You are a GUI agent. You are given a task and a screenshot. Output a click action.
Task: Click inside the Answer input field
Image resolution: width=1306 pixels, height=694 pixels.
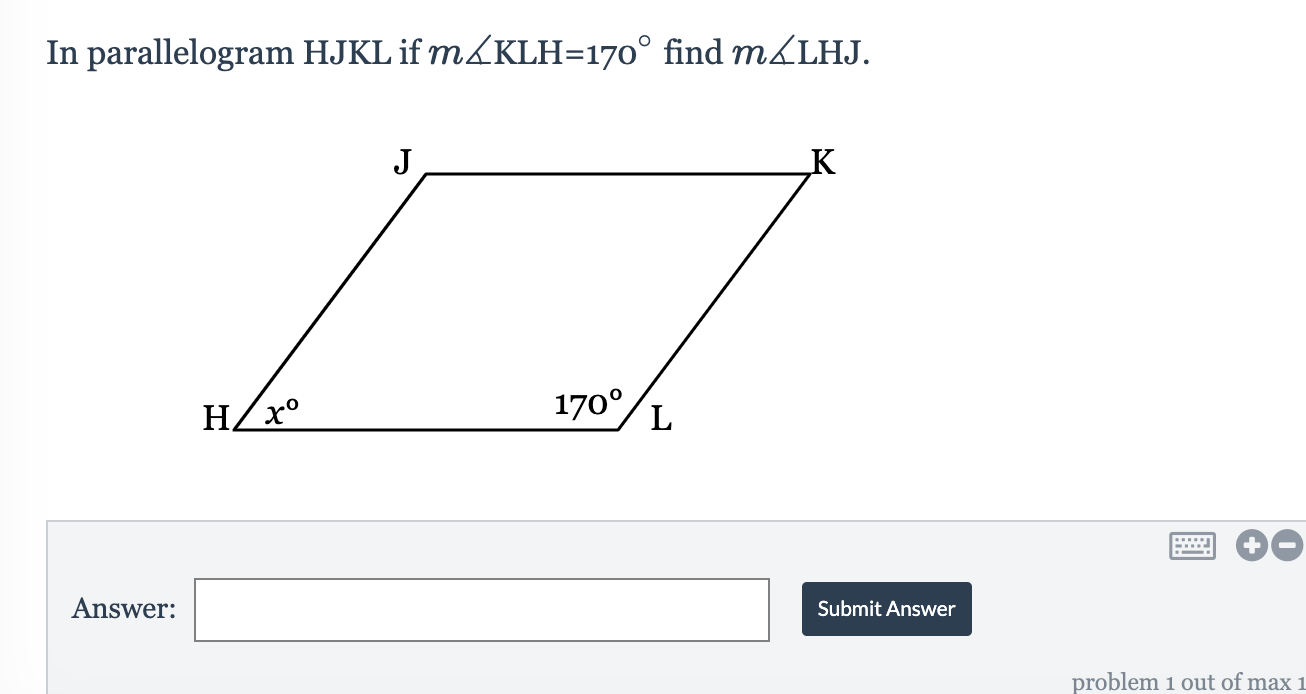pos(482,608)
